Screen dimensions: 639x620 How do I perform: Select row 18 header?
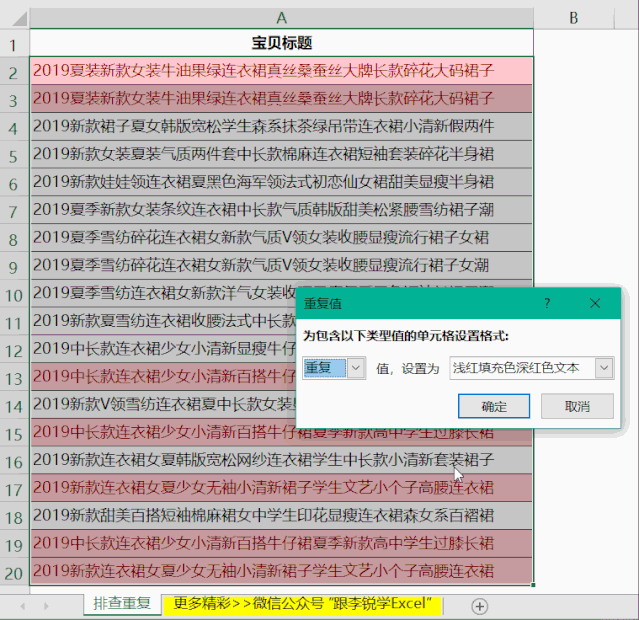click(14, 518)
